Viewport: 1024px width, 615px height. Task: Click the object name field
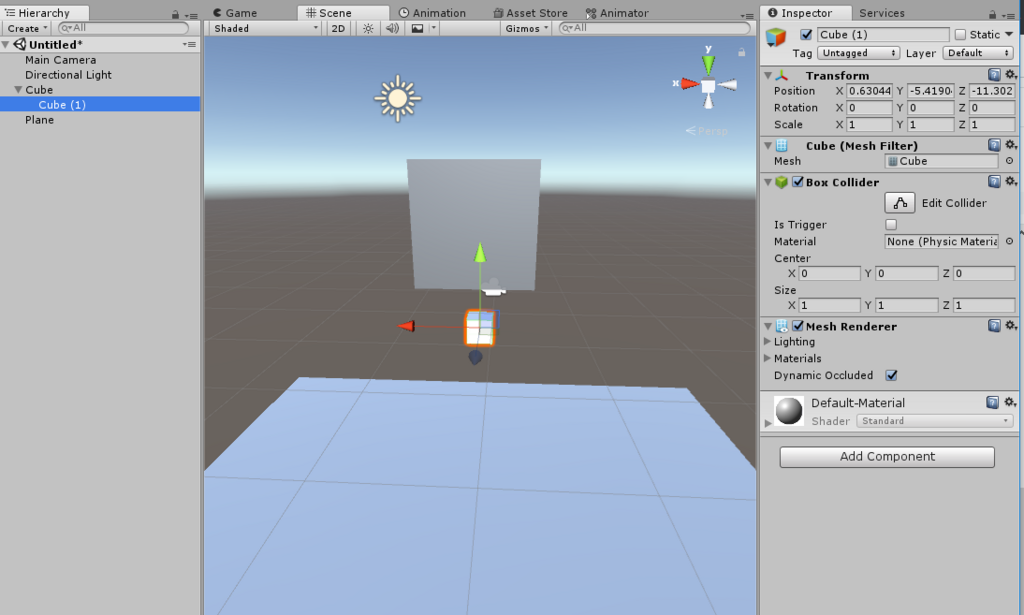click(883, 35)
